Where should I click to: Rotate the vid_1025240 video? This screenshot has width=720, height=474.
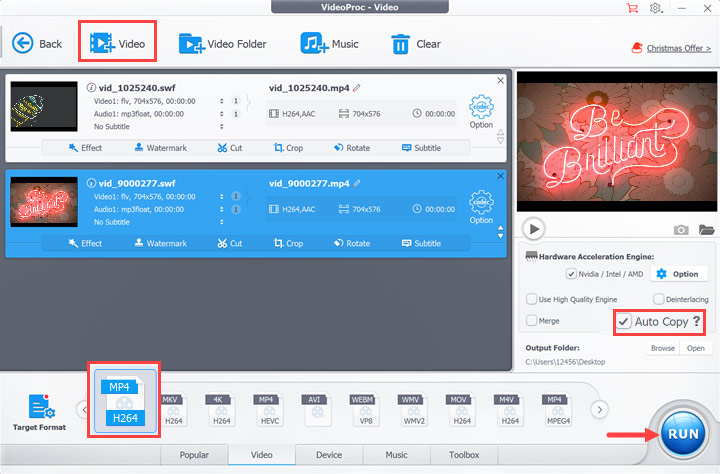click(352, 148)
